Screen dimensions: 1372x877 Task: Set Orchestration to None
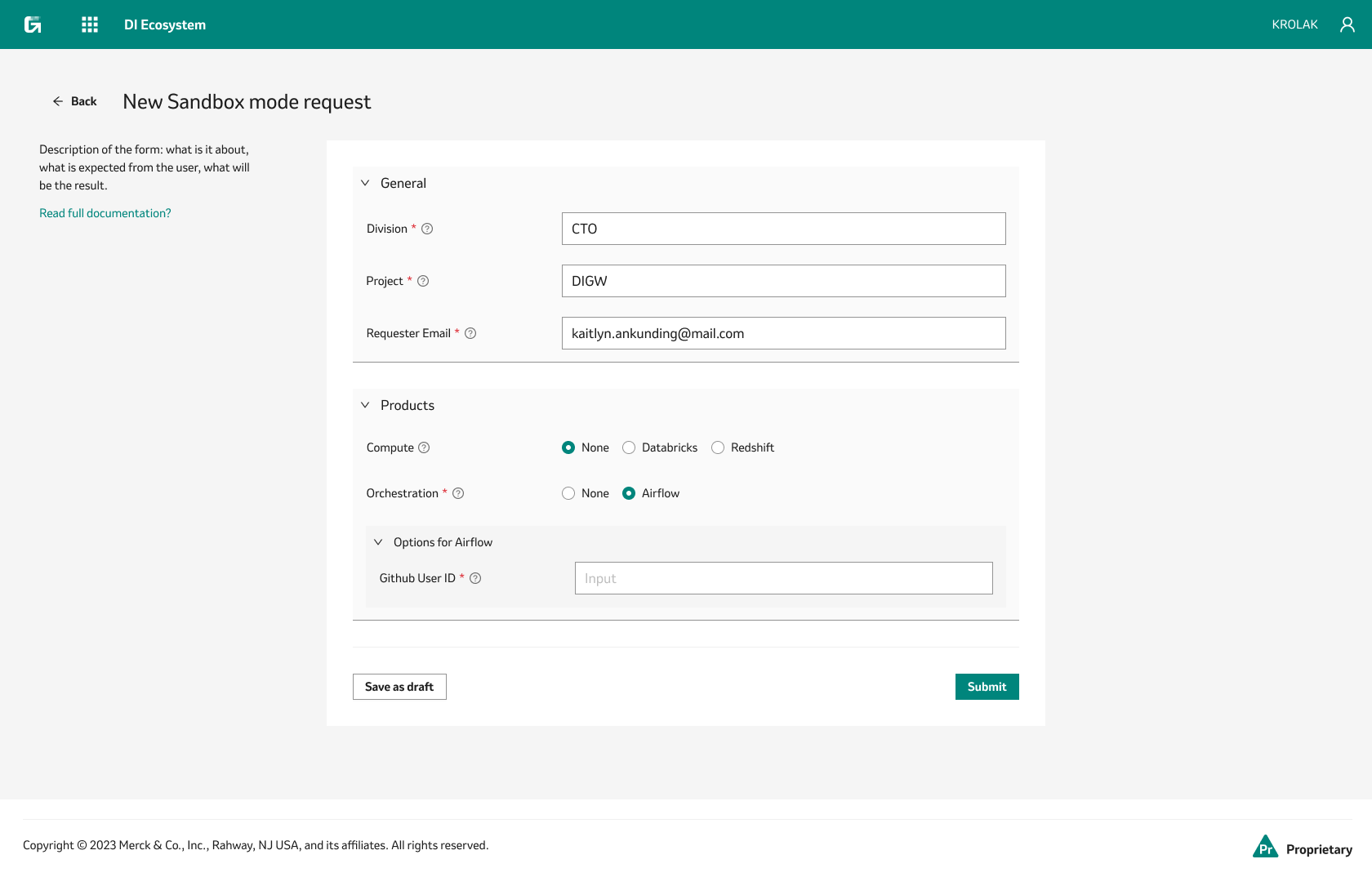568,493
